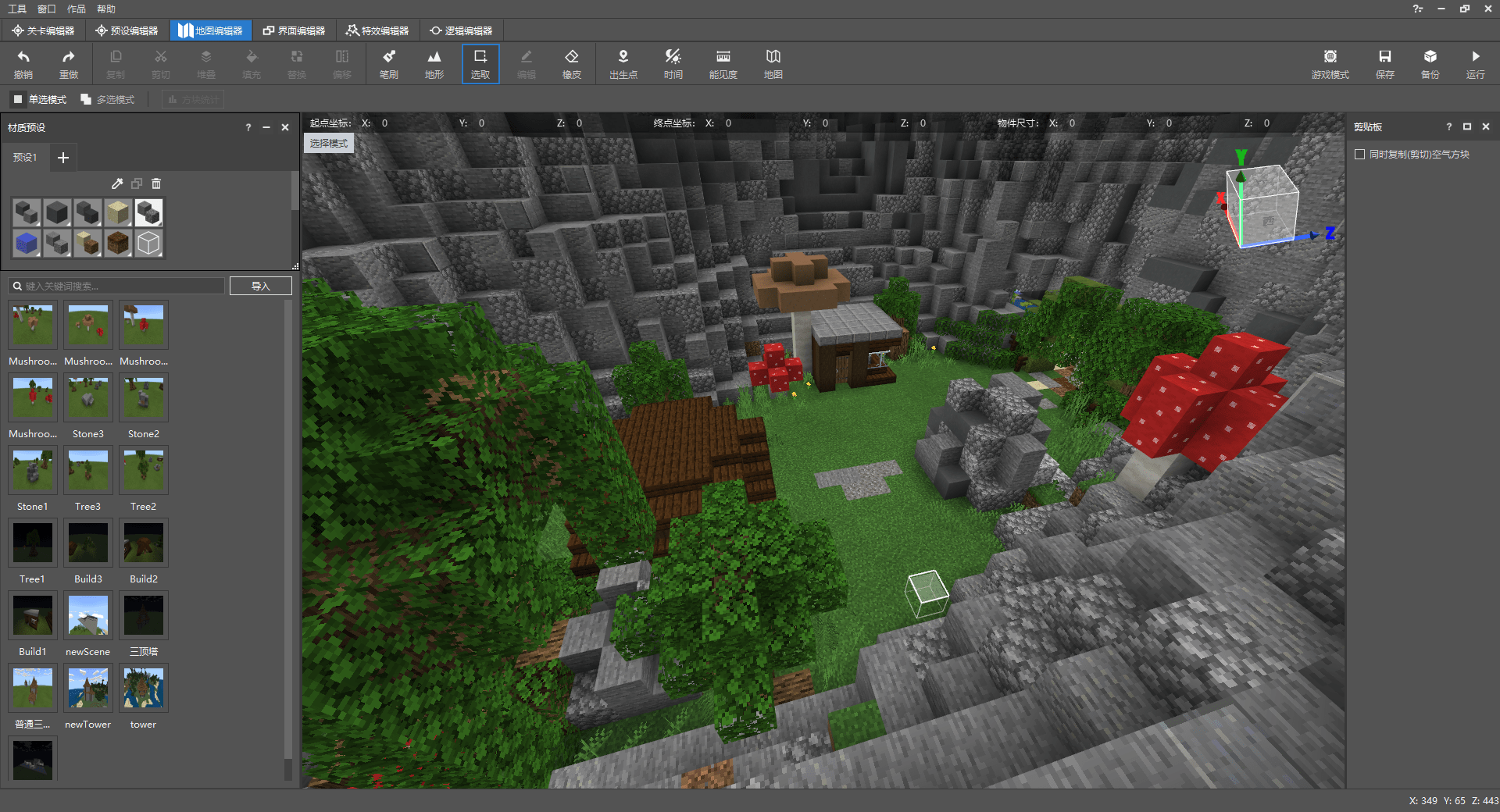Switch to 多选模式 multi-select mode

pos(108,100)
